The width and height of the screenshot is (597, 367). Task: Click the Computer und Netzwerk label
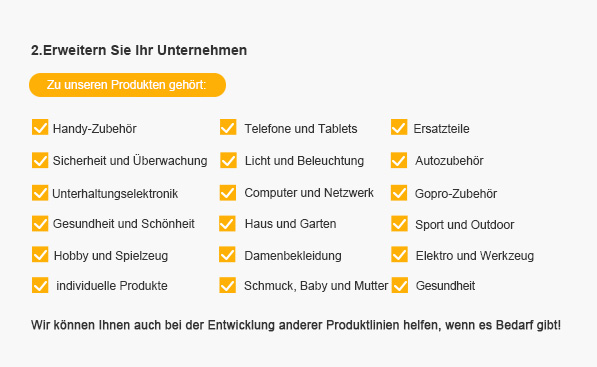tap(309, 193)
